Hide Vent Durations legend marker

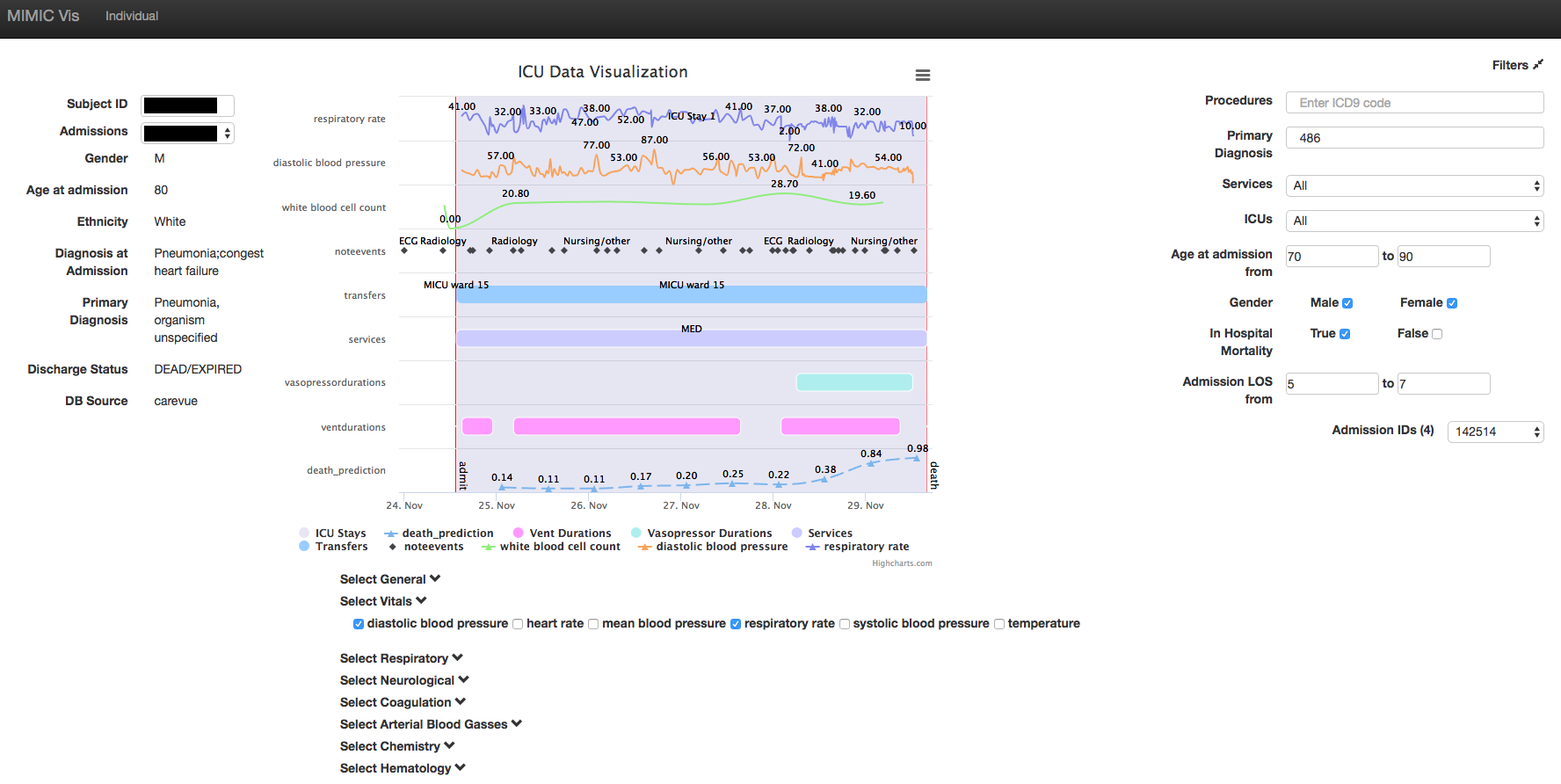(x=519, y=534)
